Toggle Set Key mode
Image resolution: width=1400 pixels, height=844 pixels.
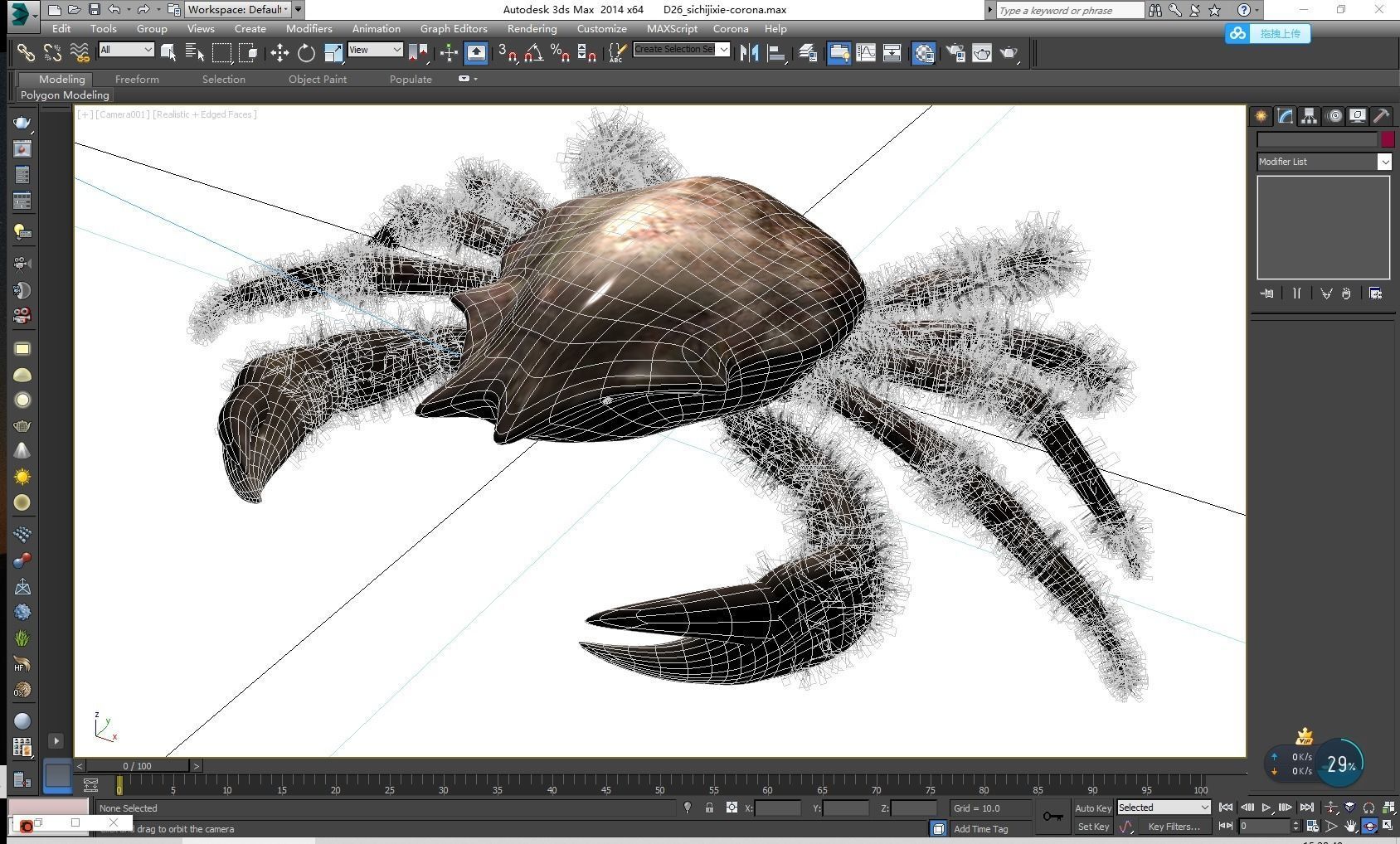(x=1092, y=827)
